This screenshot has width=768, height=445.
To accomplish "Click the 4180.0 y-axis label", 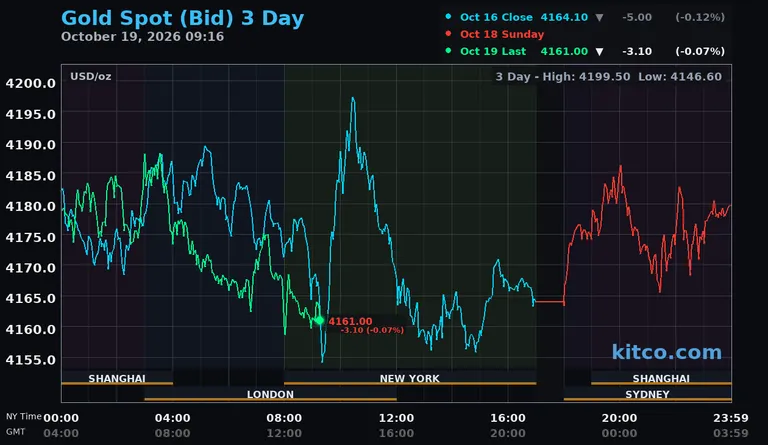I will coord(30,207).
